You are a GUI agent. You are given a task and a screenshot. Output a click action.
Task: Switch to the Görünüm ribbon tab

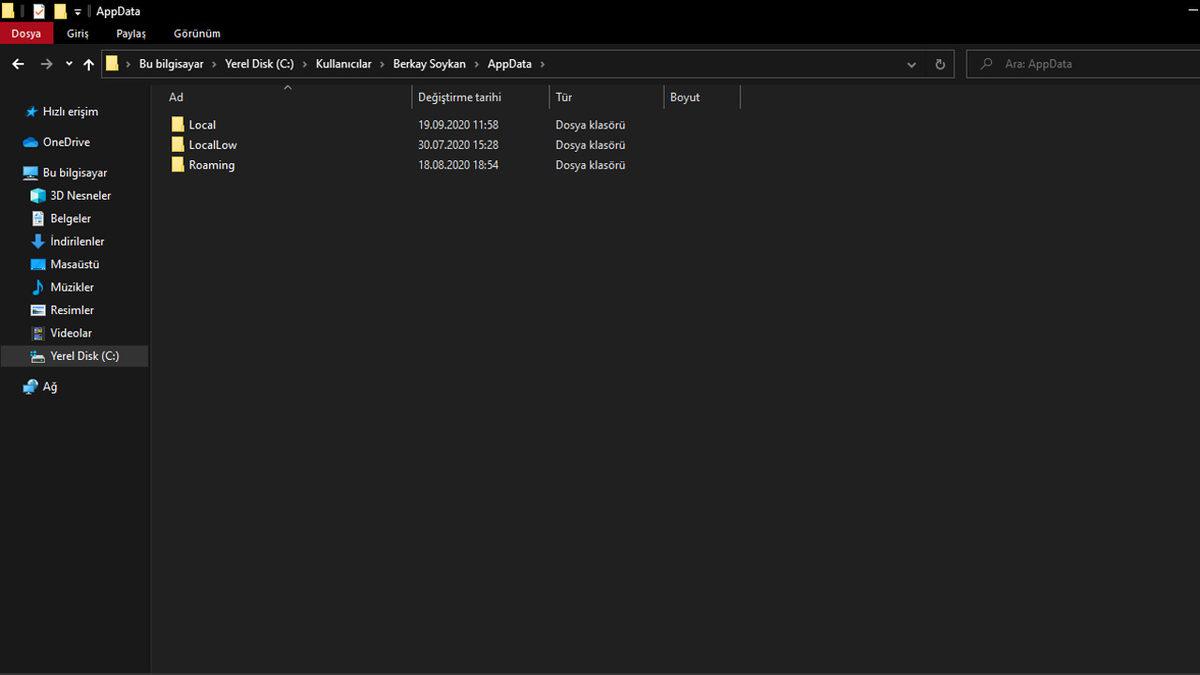196,33
